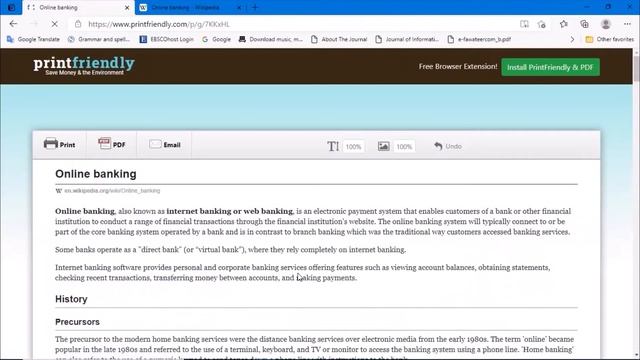640x360 pixels.
Task: Expand the bookmarks overflow chevron
Action: point(572,39)
